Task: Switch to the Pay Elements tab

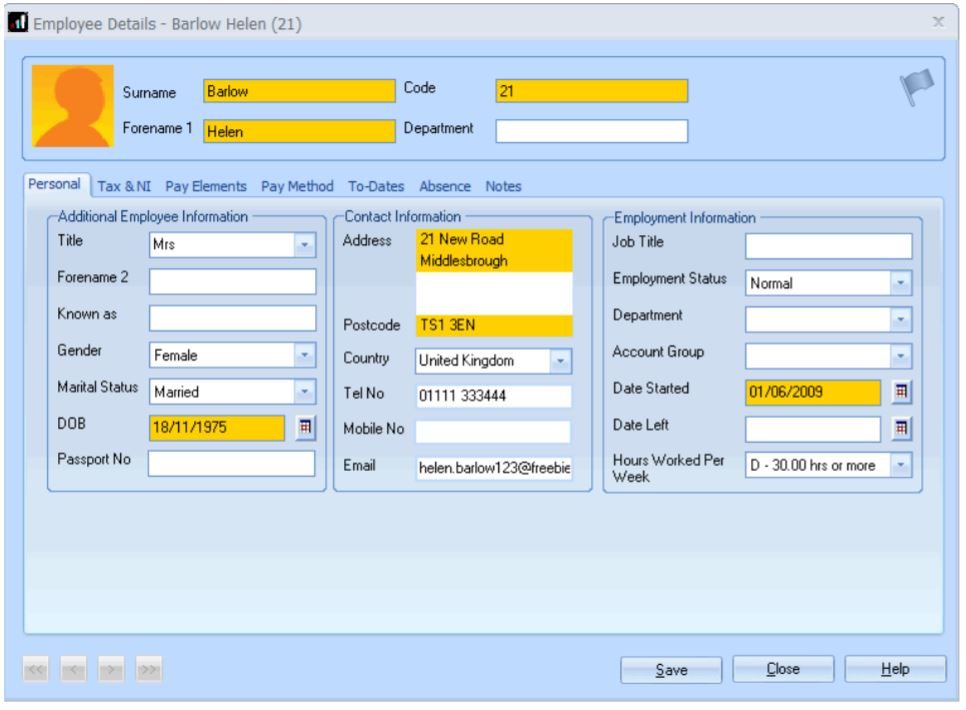Action: 206,186
